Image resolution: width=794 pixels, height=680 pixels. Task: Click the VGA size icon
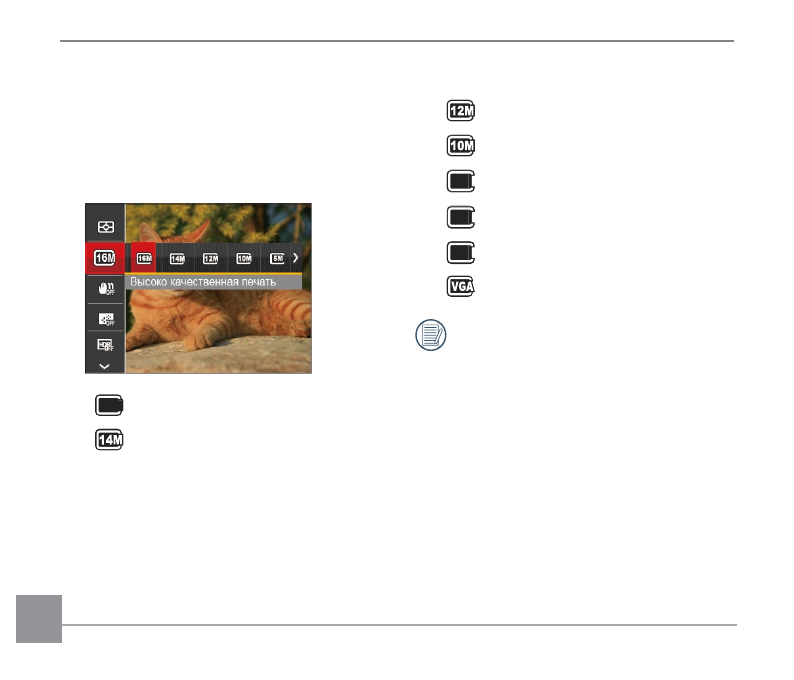(460, 287)
